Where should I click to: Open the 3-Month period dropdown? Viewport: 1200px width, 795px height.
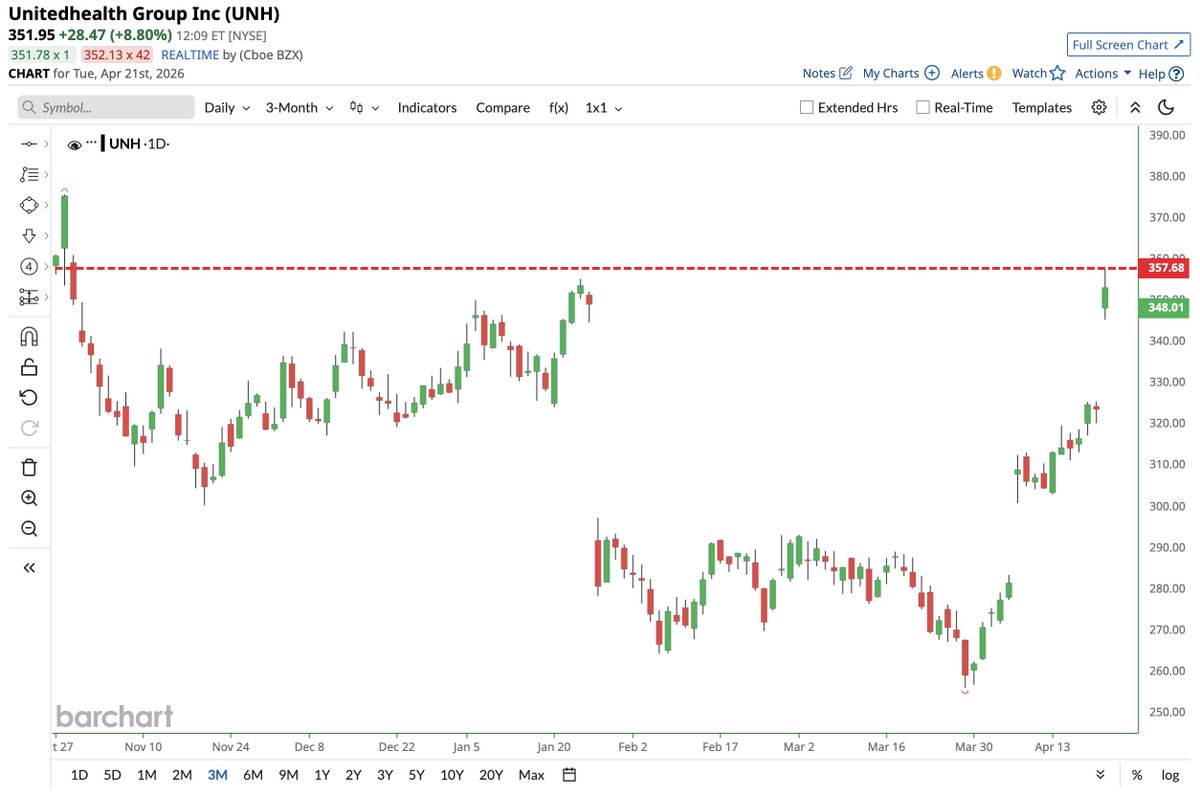(x=299, y=107)
